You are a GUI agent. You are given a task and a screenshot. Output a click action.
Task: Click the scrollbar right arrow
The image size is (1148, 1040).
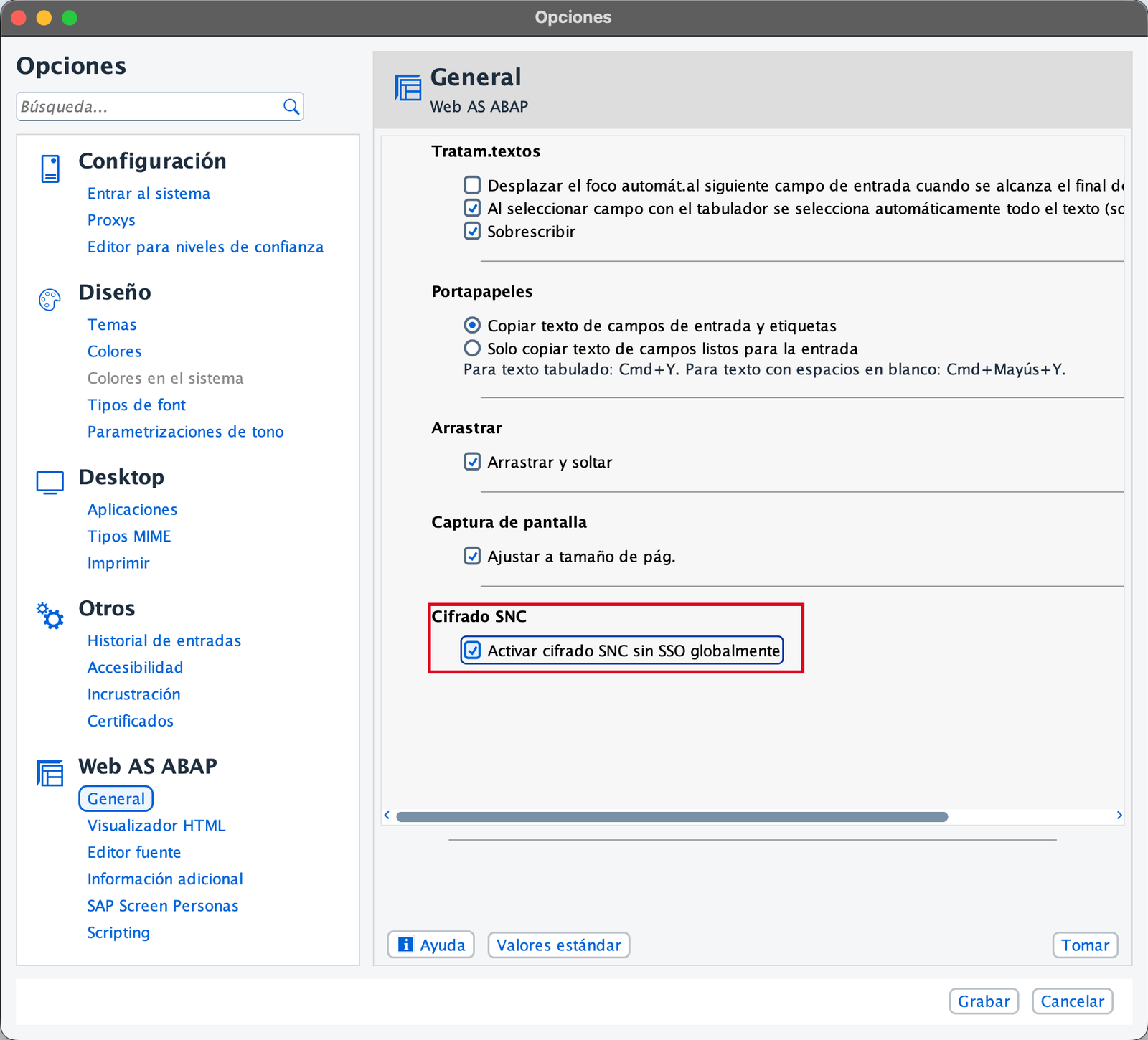[1119, 816]
